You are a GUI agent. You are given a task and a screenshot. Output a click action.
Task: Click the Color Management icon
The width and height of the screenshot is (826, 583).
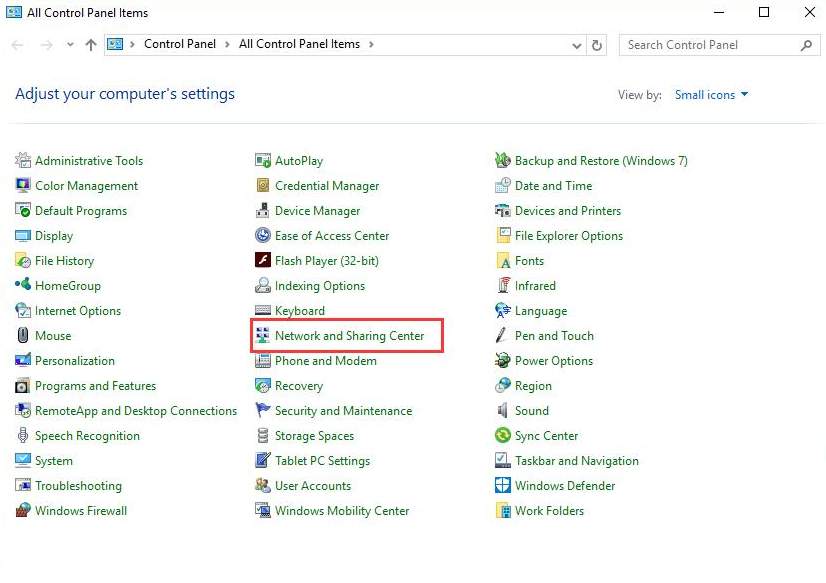tap(23, 185)
